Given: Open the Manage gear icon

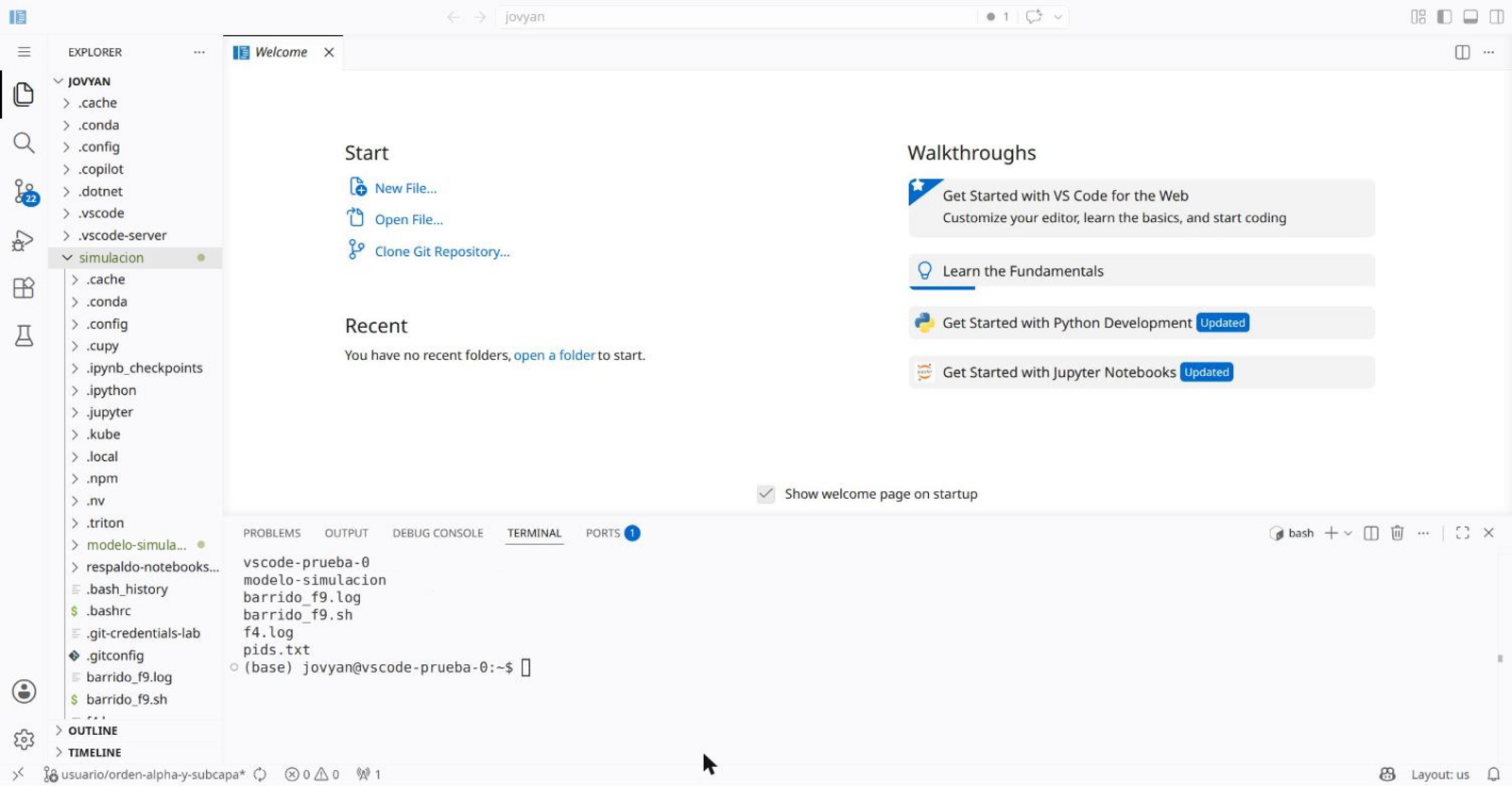Looking at the screenshot, I should pyautogui.click(x=24, y=740).
